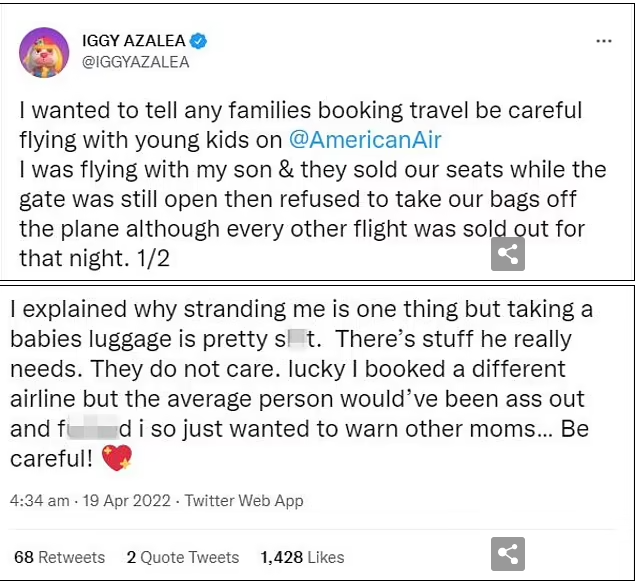Open the @IGGYAZALEA handle link

(x=136, y=62)
